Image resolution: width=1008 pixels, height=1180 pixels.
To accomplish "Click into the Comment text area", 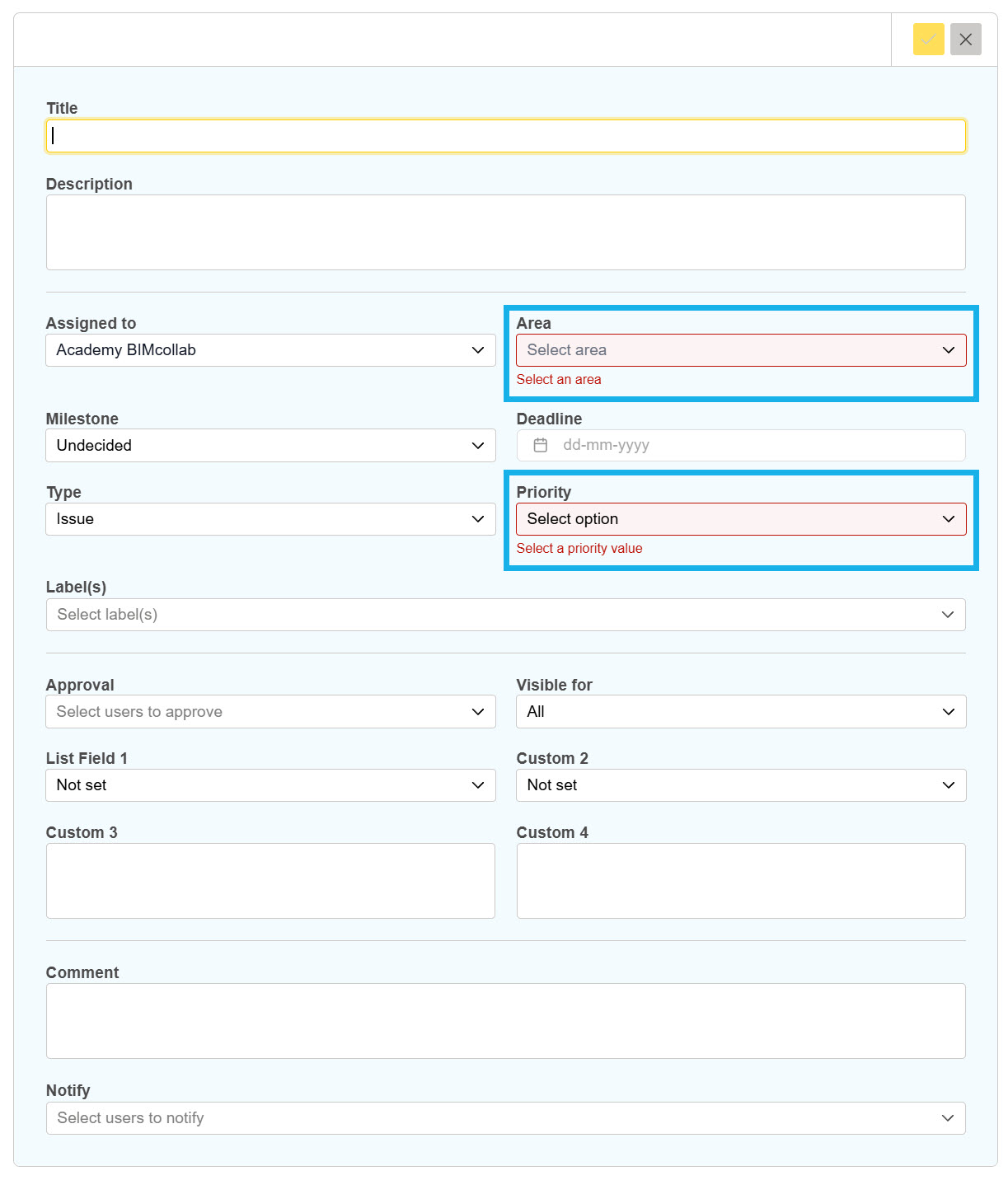I will pos(505,1021).
